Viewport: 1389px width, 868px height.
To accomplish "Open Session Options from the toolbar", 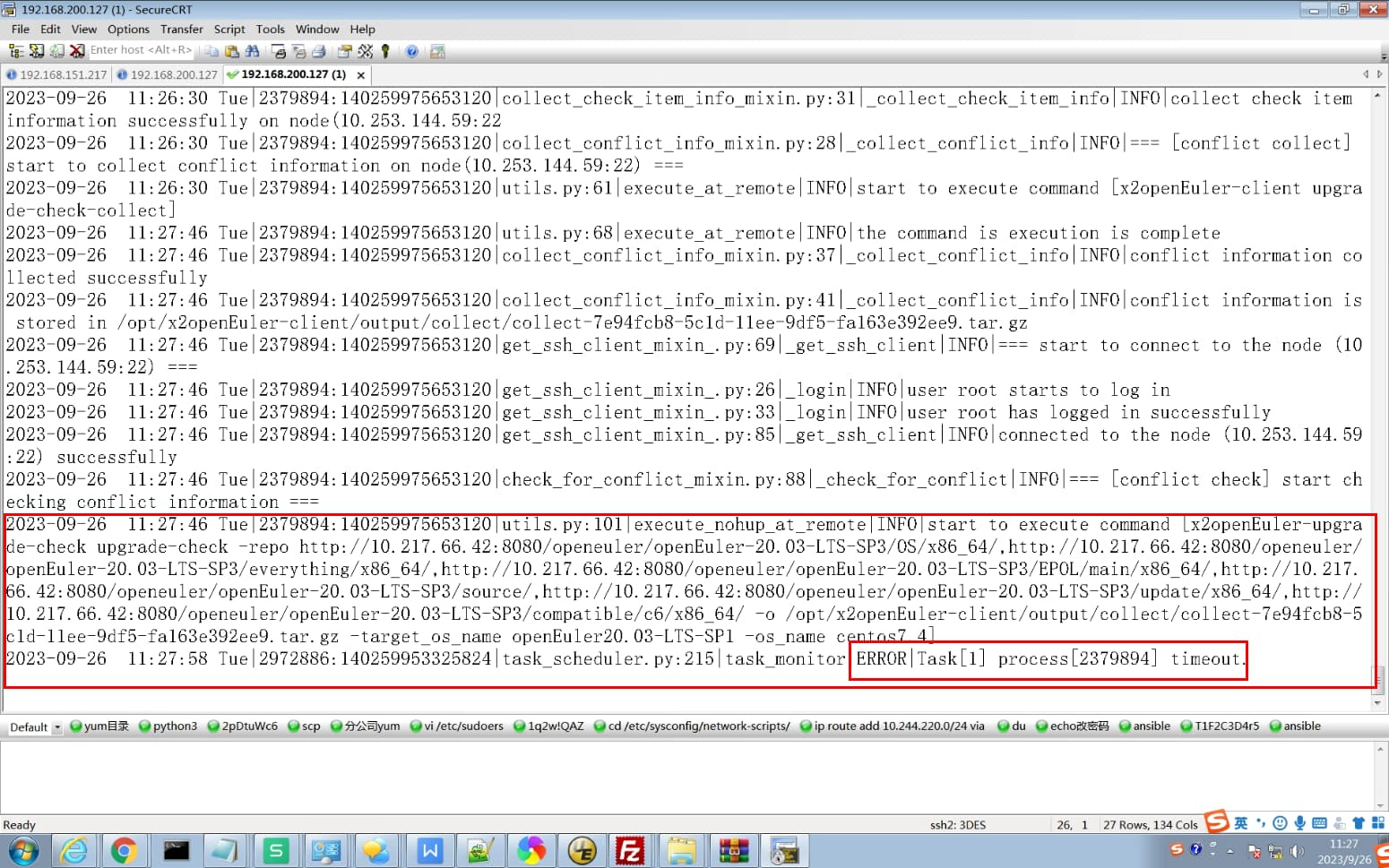I will point(345,51).
